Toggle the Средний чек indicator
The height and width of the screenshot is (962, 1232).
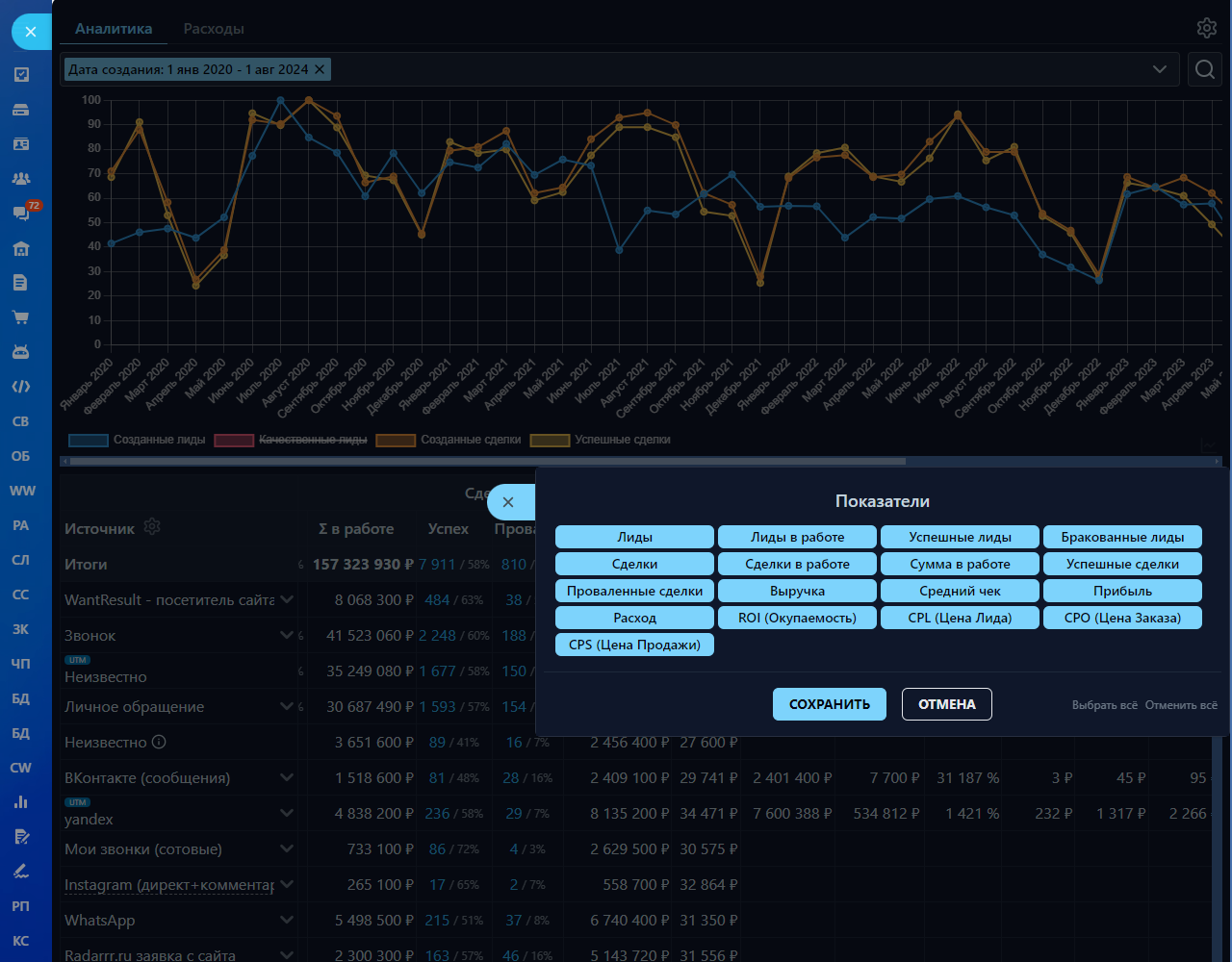(x=960, y=591)
